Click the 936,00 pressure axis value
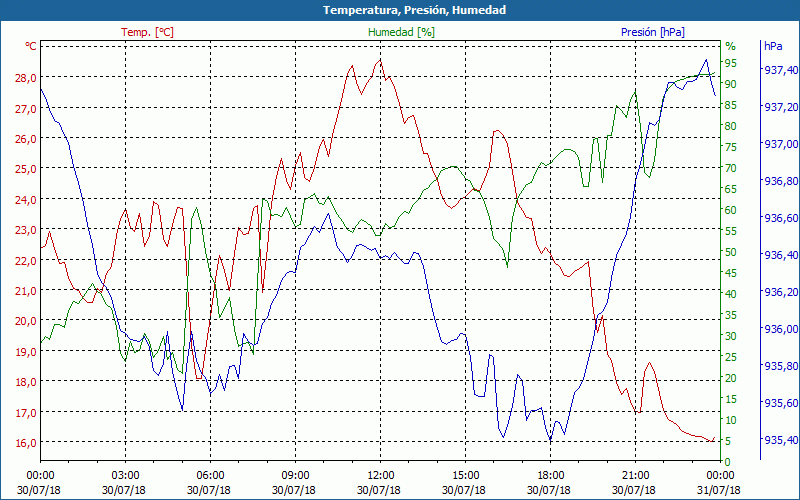800x500 pixels. 781,329
